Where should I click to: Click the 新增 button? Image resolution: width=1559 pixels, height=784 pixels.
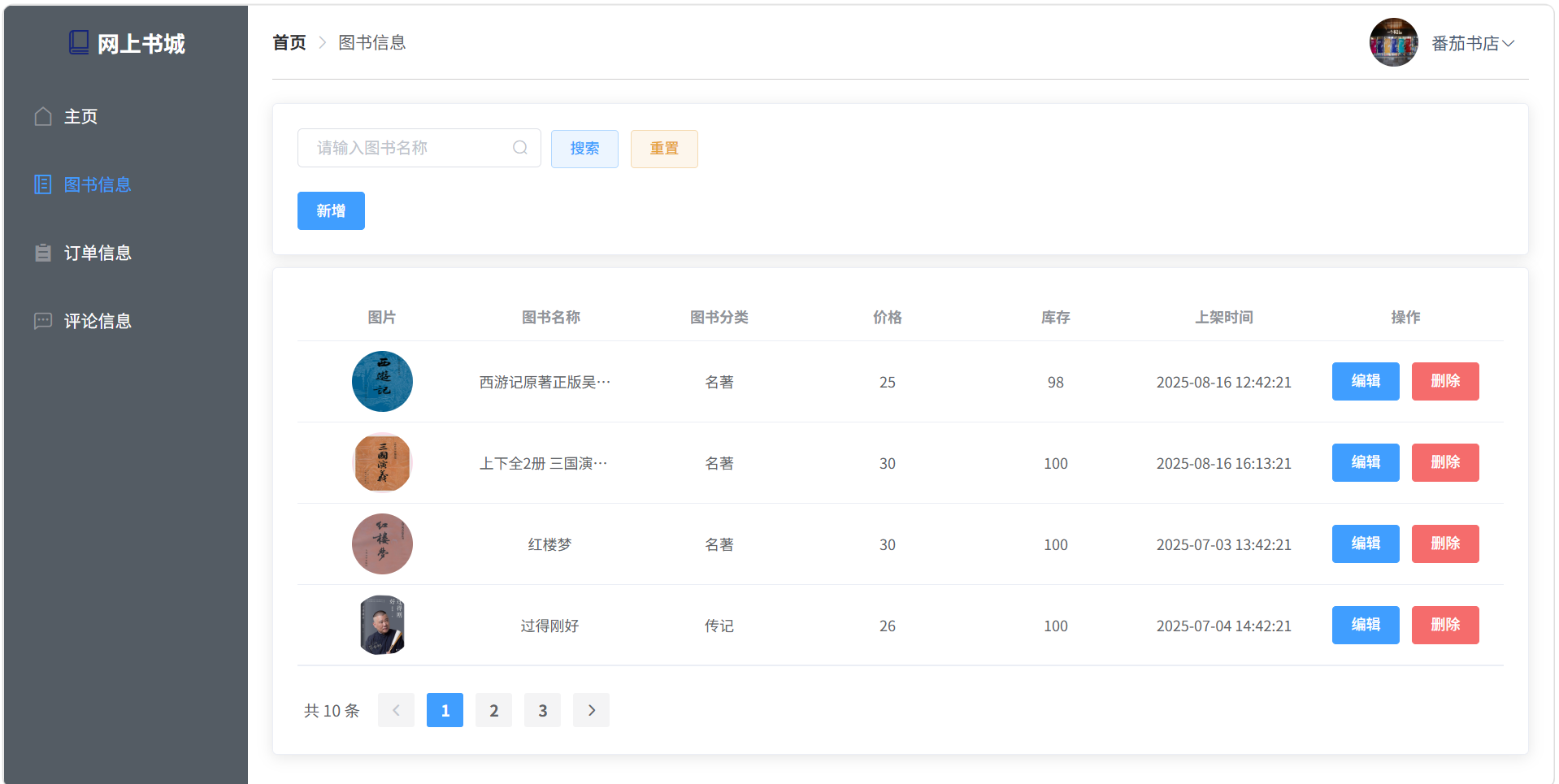click(x=331, y=211)
